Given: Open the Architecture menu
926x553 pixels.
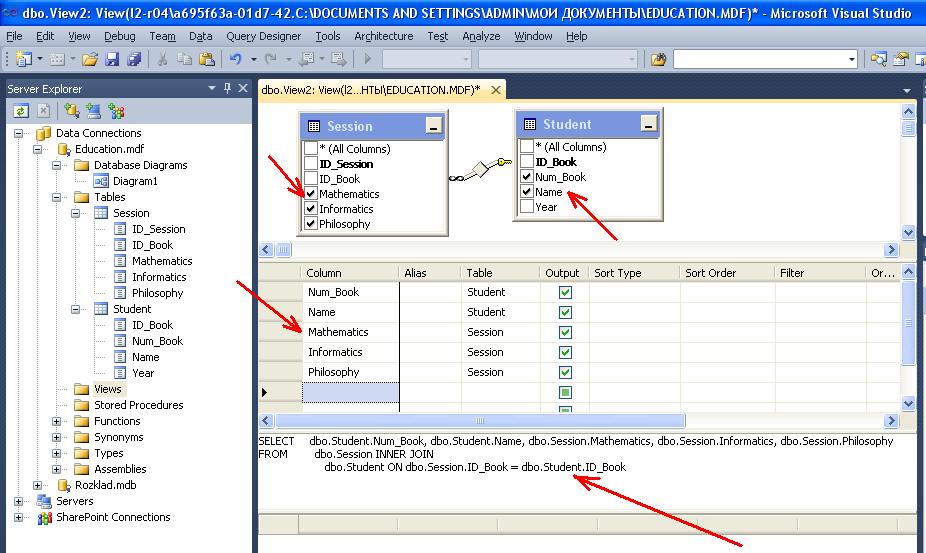Looking at the screenshot, I should click(x=384, y=36).
